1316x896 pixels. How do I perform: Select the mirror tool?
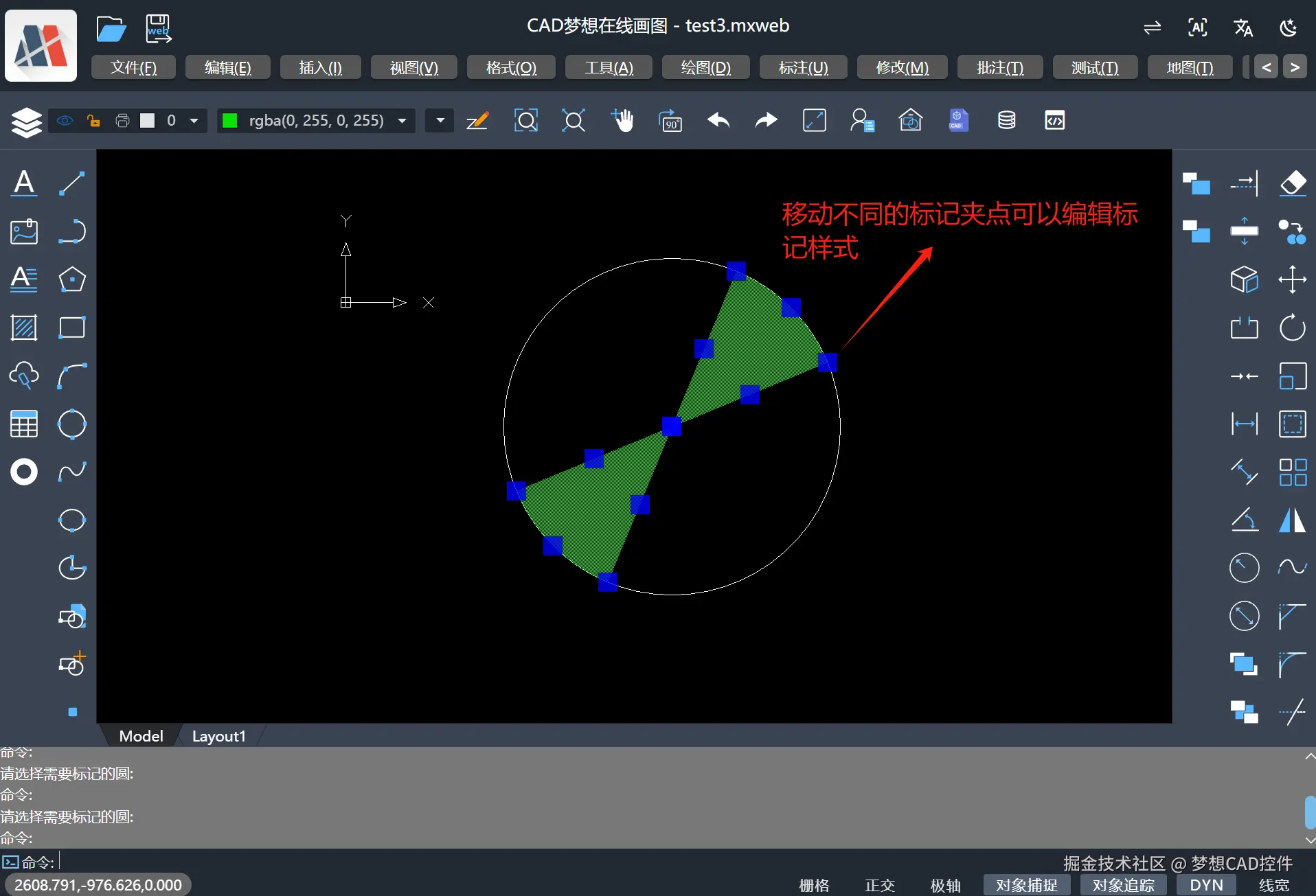point(1293,520)
